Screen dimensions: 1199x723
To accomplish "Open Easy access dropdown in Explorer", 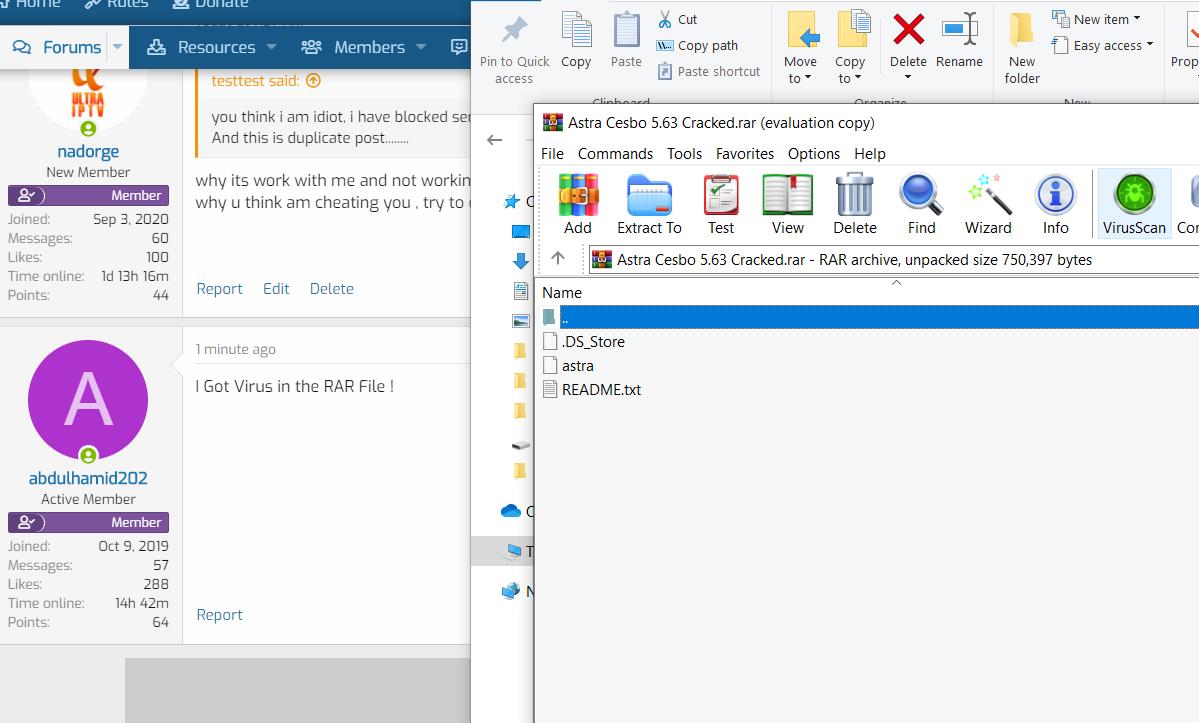I will (1103, 46).
